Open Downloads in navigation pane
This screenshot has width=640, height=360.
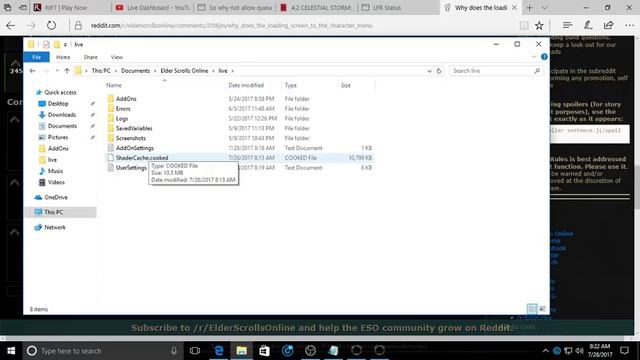point(62,115)
